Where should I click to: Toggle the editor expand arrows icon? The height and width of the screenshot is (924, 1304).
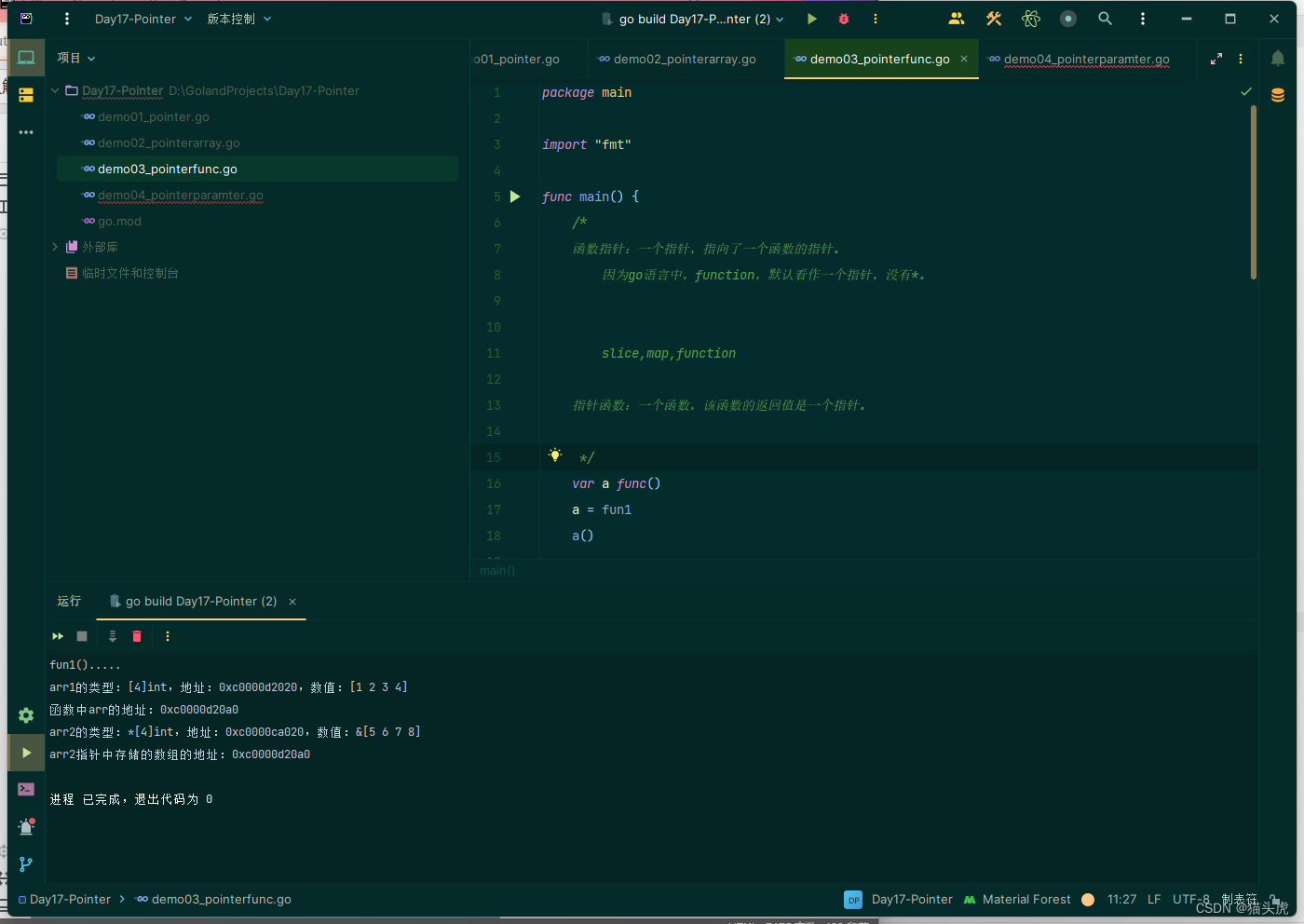pos(1216,59)
